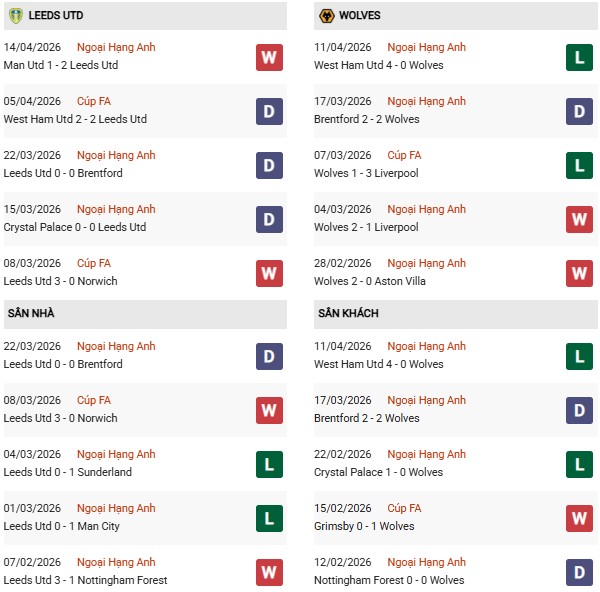The height and width of the screenshot is (592, 600).
Task: Click the L badge for Leeds 0-1 Man City
Action: (268, 518)
